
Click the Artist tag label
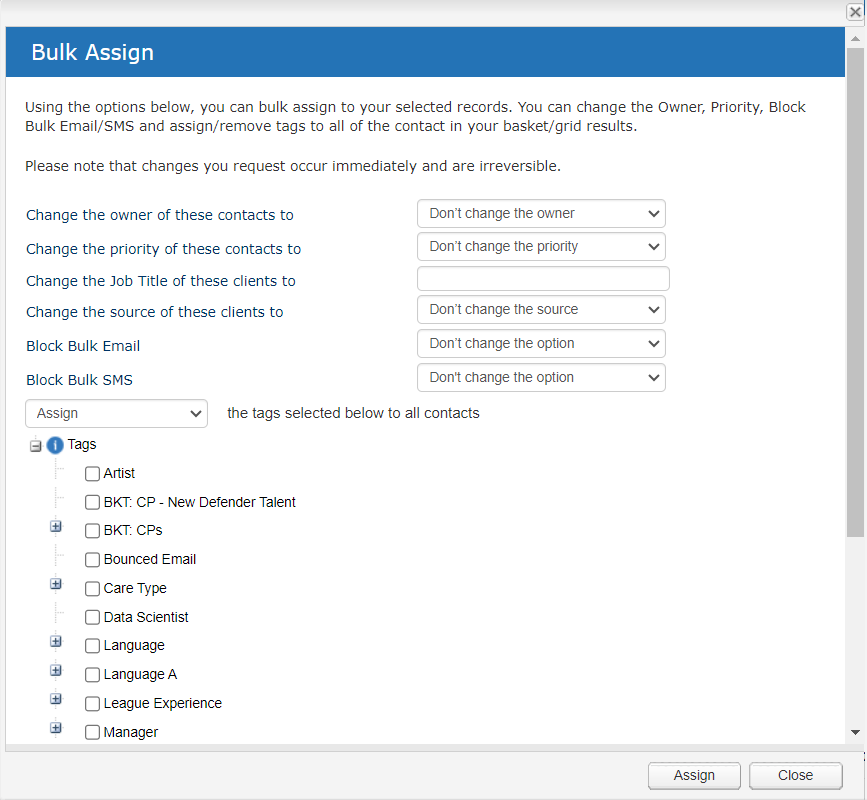tap(119, 474)
